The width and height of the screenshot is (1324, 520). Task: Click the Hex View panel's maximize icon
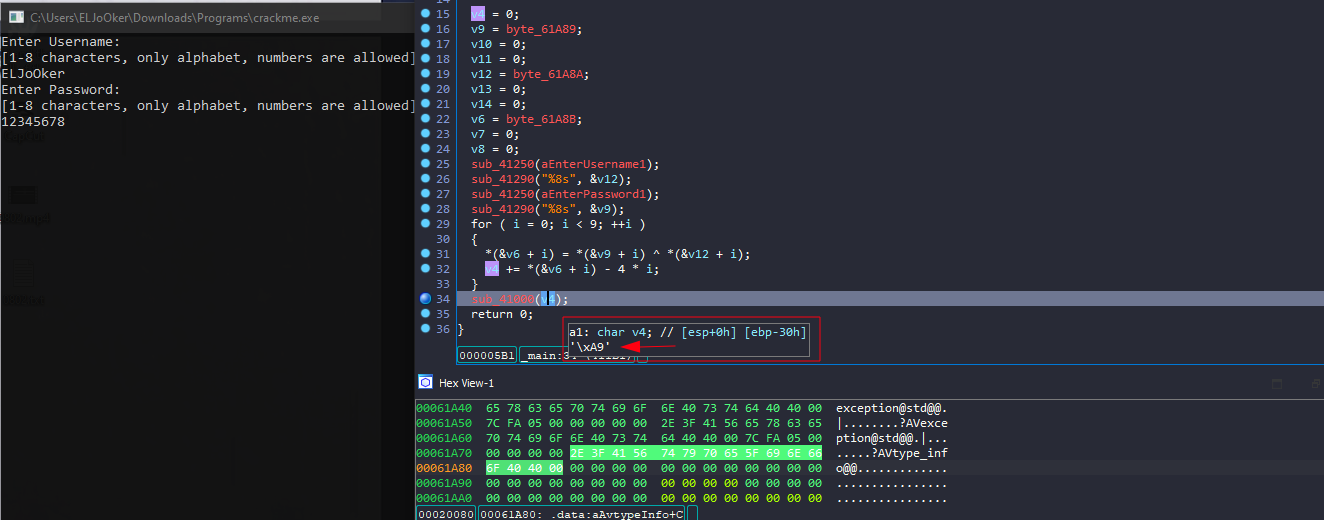coord(1277,384)
